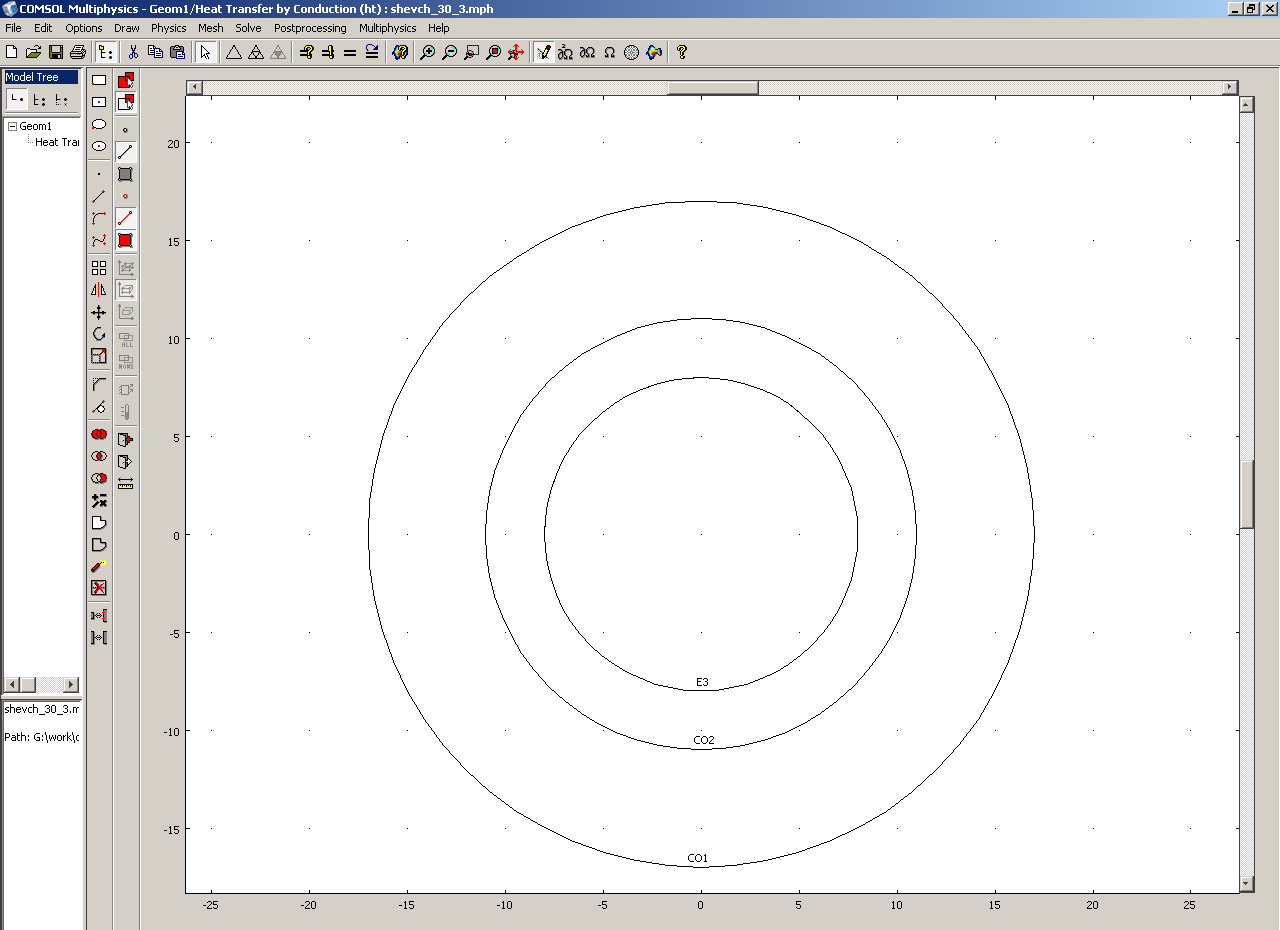Toggle the Model Tree button in toolbar
Screen dimensions: 1280x930
105,52
